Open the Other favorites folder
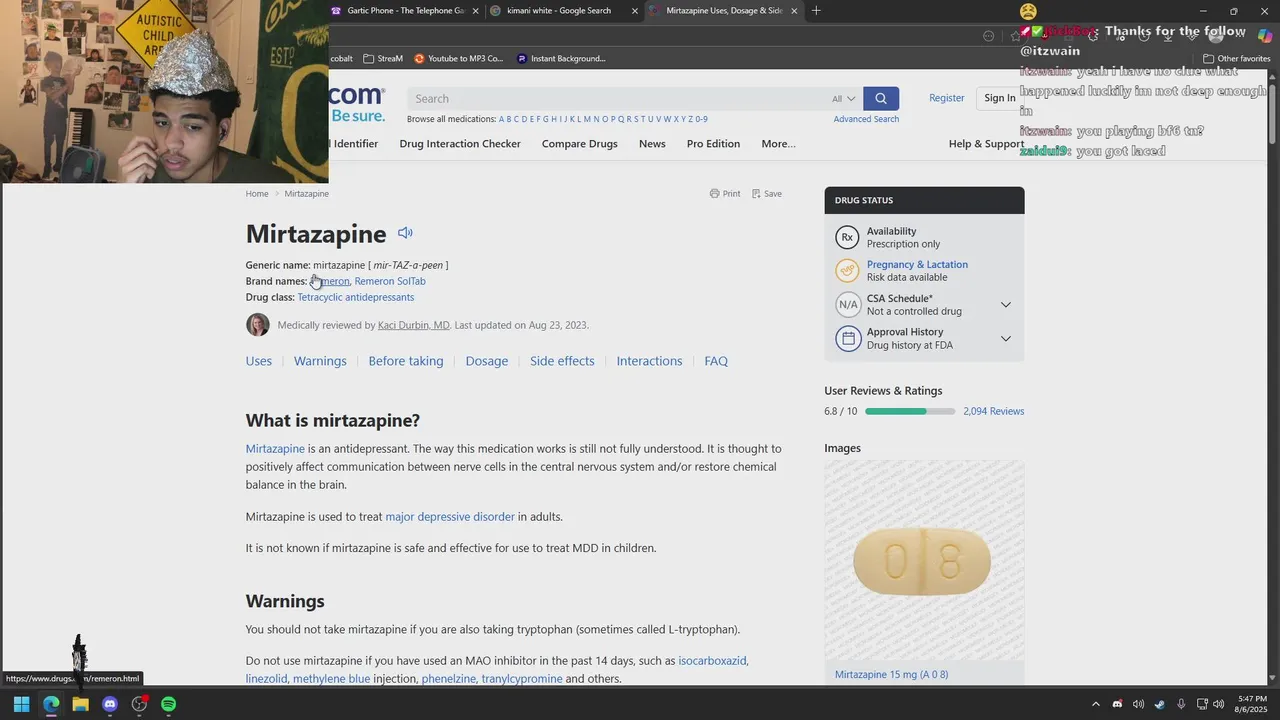1280x720 pixels. [1237, 58]
